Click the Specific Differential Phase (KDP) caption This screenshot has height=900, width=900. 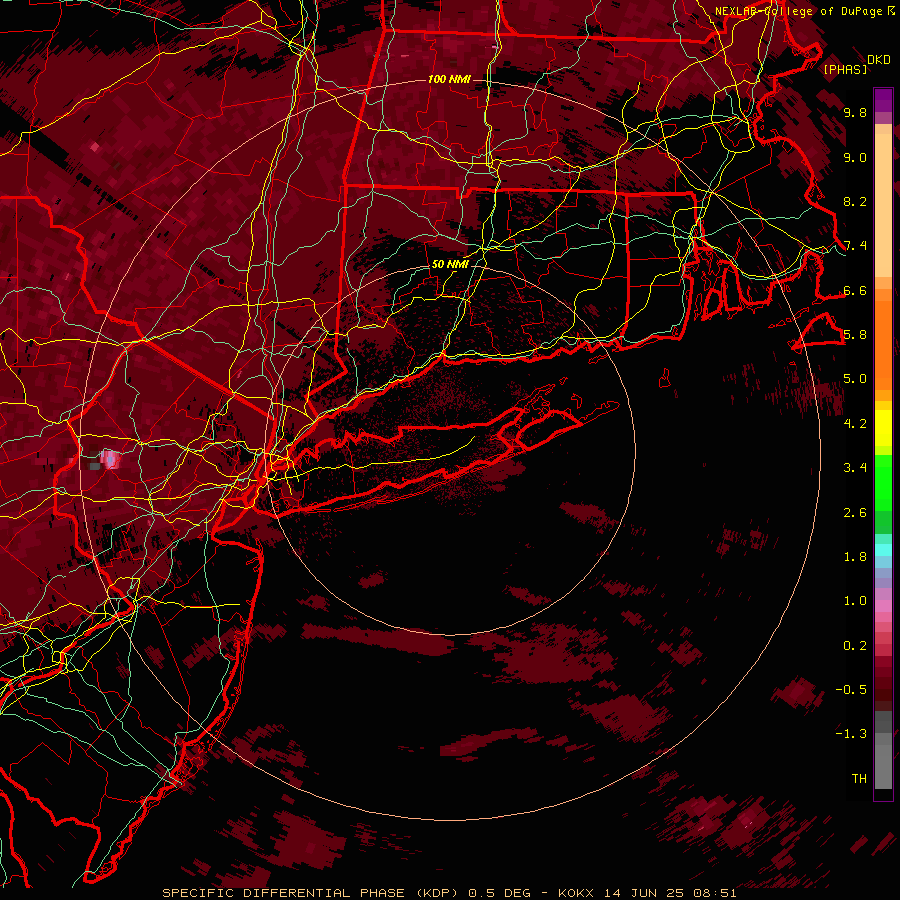[313, 893]
